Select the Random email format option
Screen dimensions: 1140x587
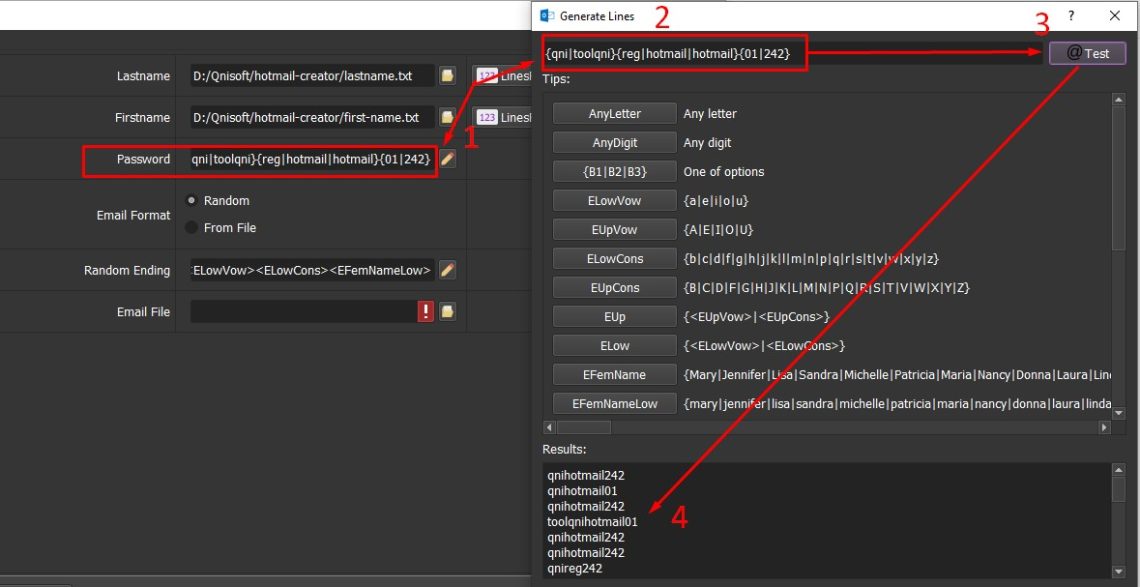click(192, 201)
